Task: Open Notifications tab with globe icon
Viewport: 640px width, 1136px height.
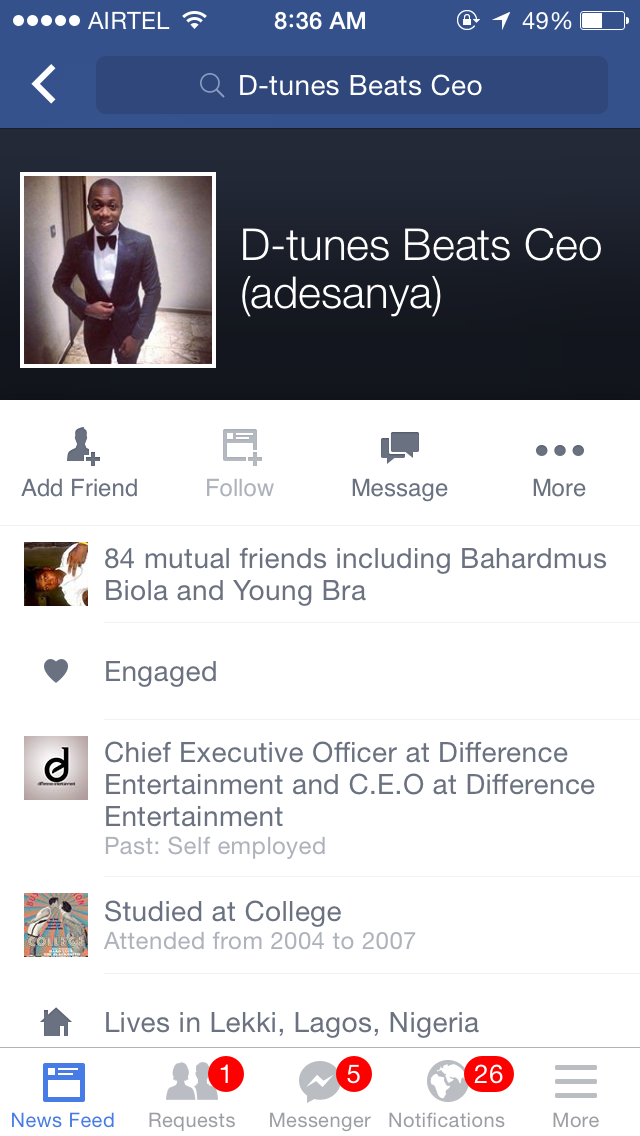Action: coord(447,1094)
